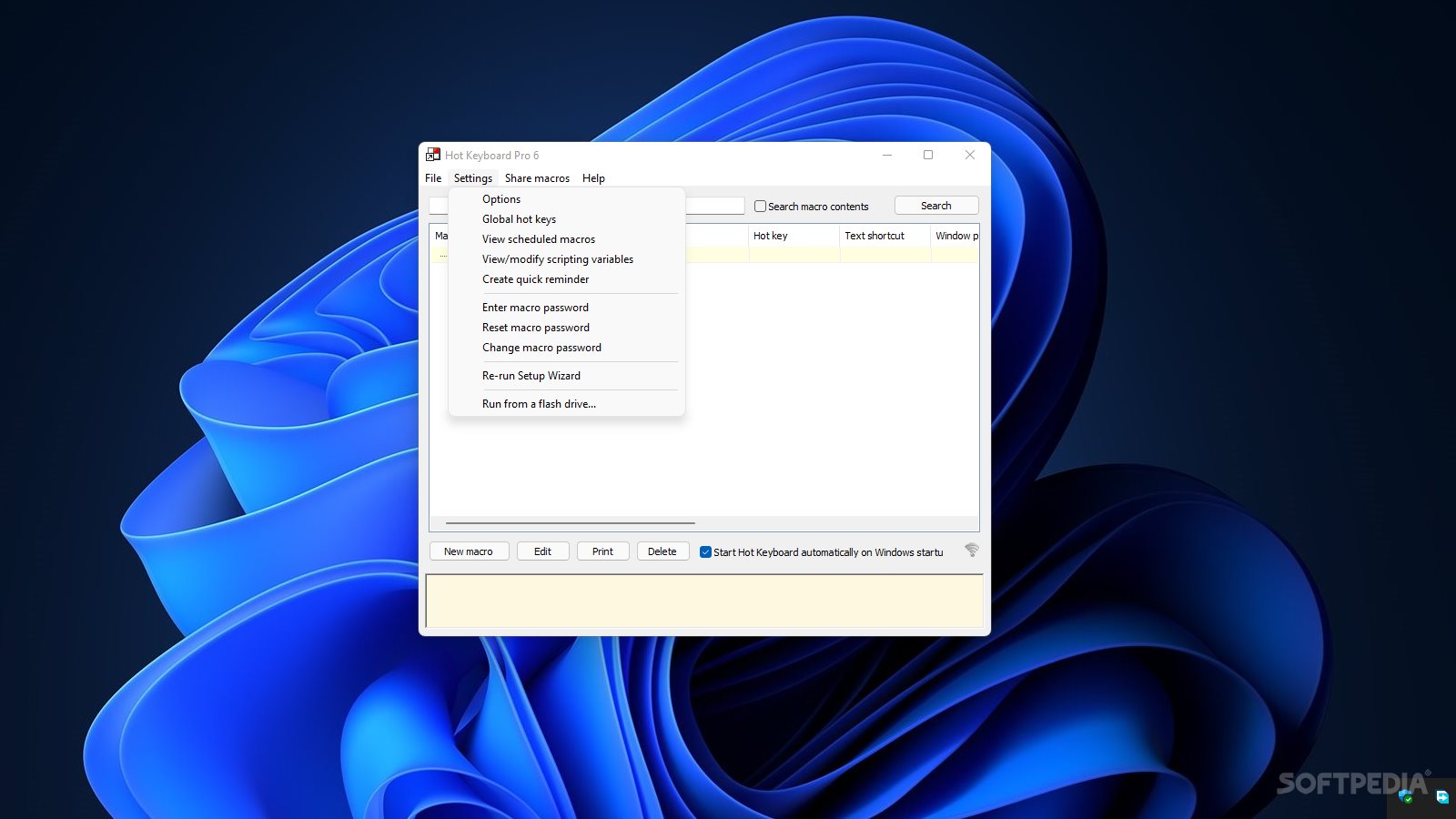The width and height of the screenshot is (1456, 819).
Task: Open the Share macros menu
Action: (537, 178)
